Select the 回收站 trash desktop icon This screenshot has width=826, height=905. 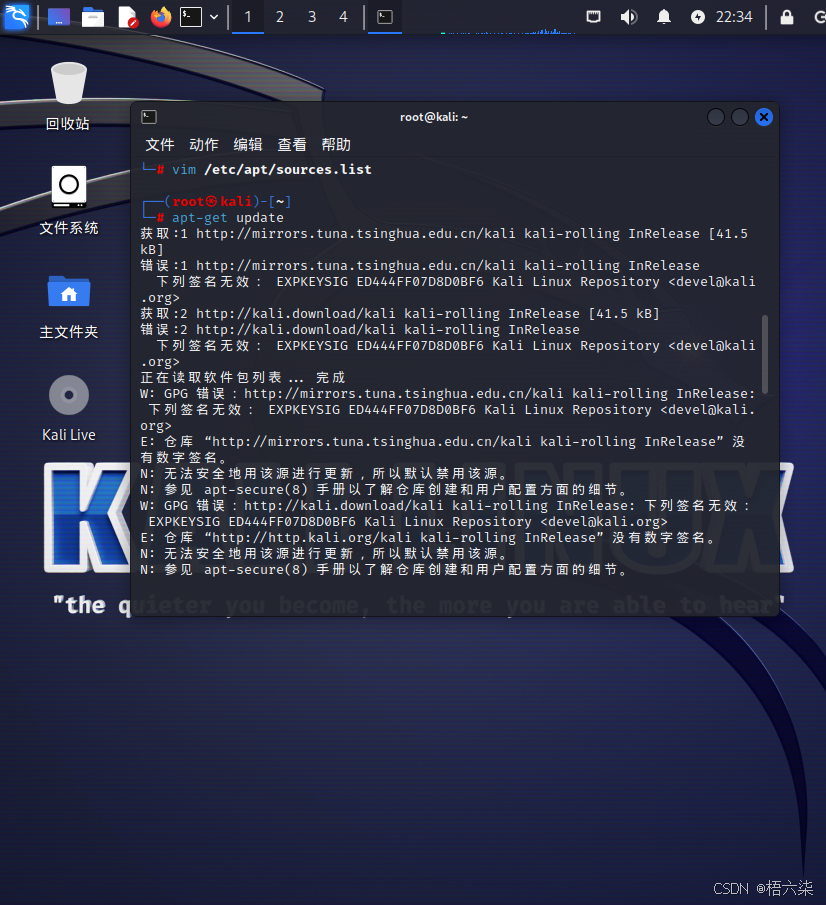pos(68,96)
